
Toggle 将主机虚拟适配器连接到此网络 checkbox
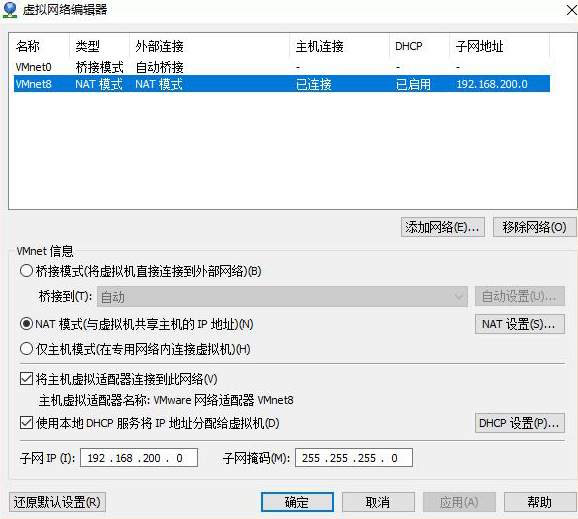point(27,379)
